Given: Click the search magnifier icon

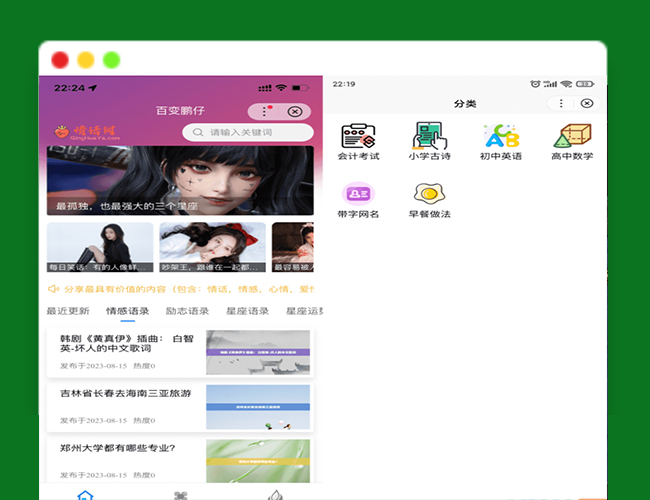Looking at the screenshot, I should pos(198,132).
